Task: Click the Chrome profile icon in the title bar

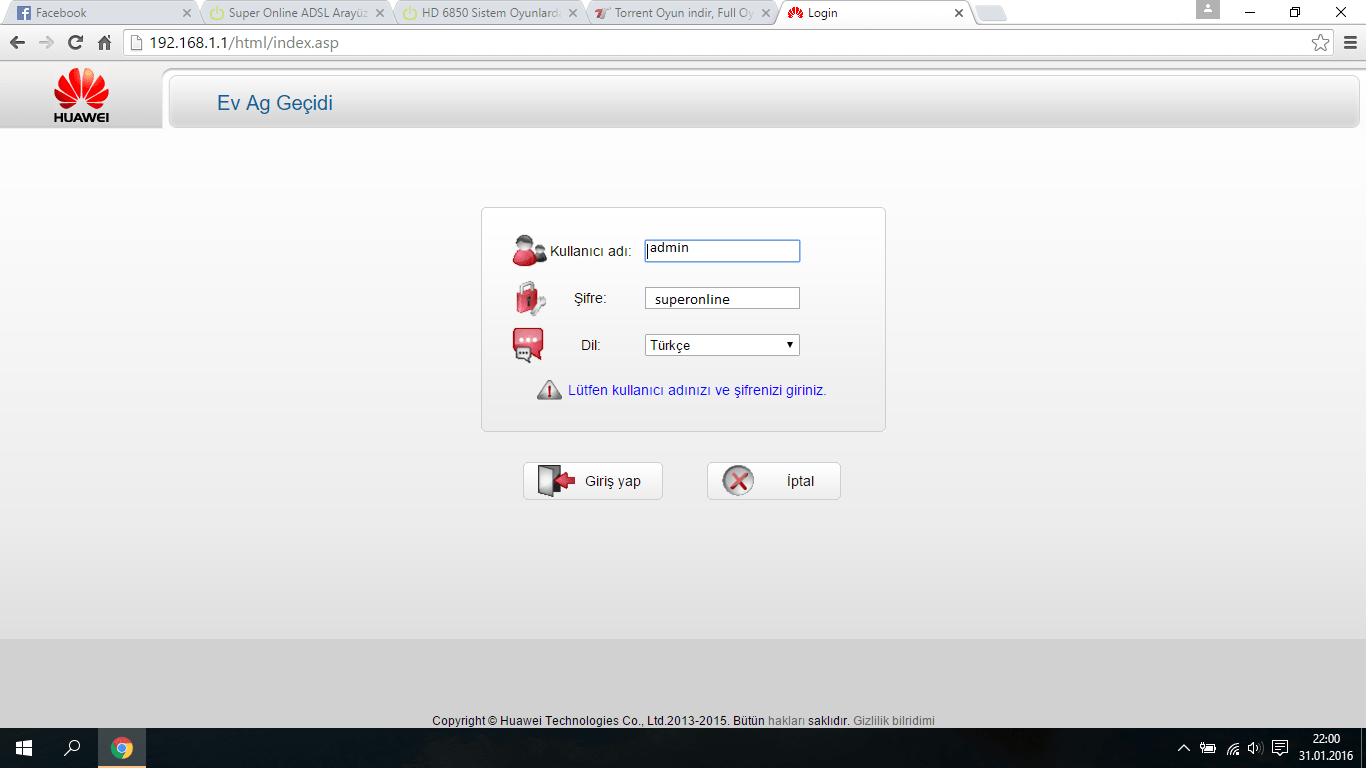Action: [1208, 9]
